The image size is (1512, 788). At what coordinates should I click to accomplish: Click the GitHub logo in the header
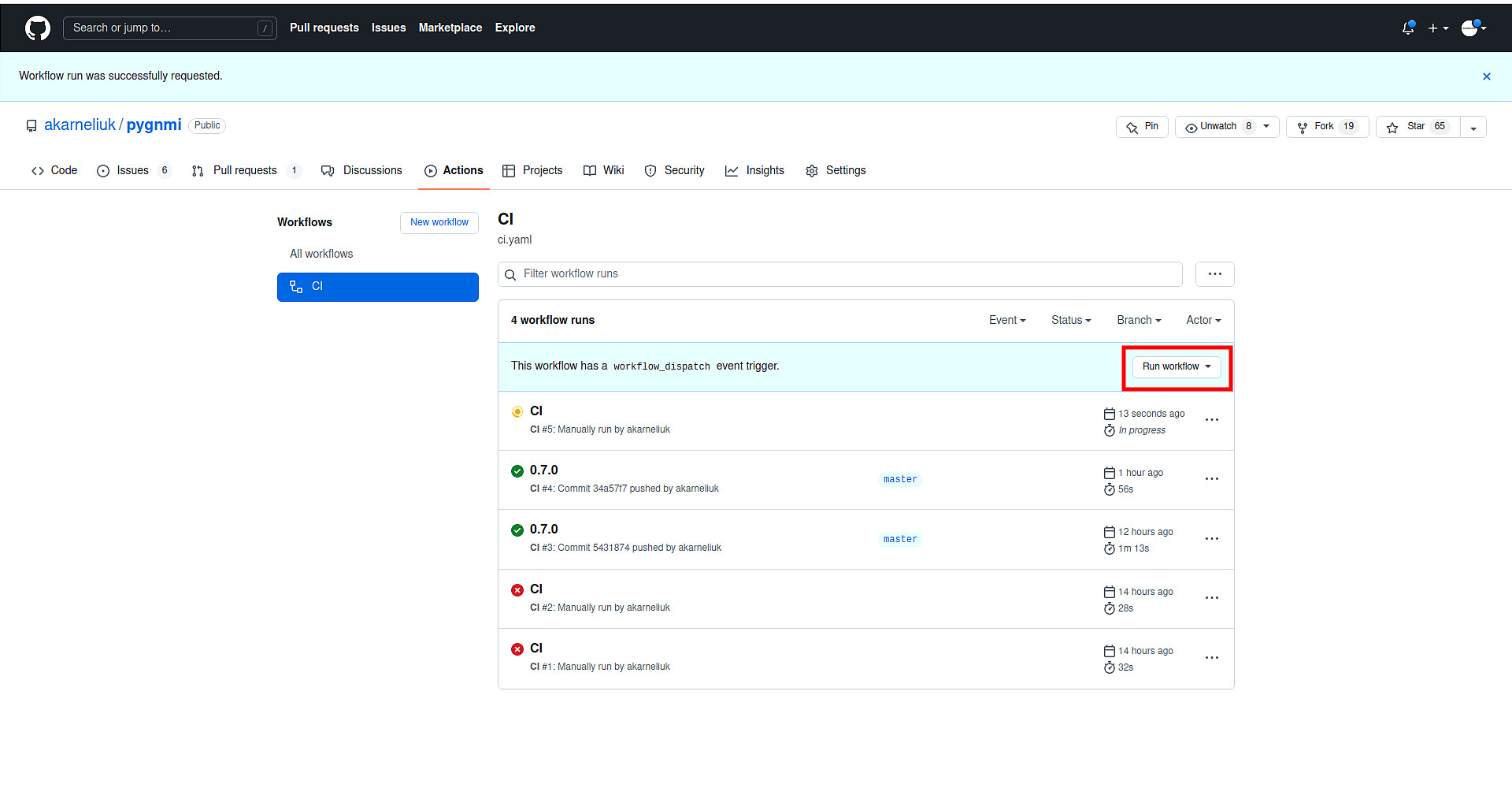(x=36, y=28)
